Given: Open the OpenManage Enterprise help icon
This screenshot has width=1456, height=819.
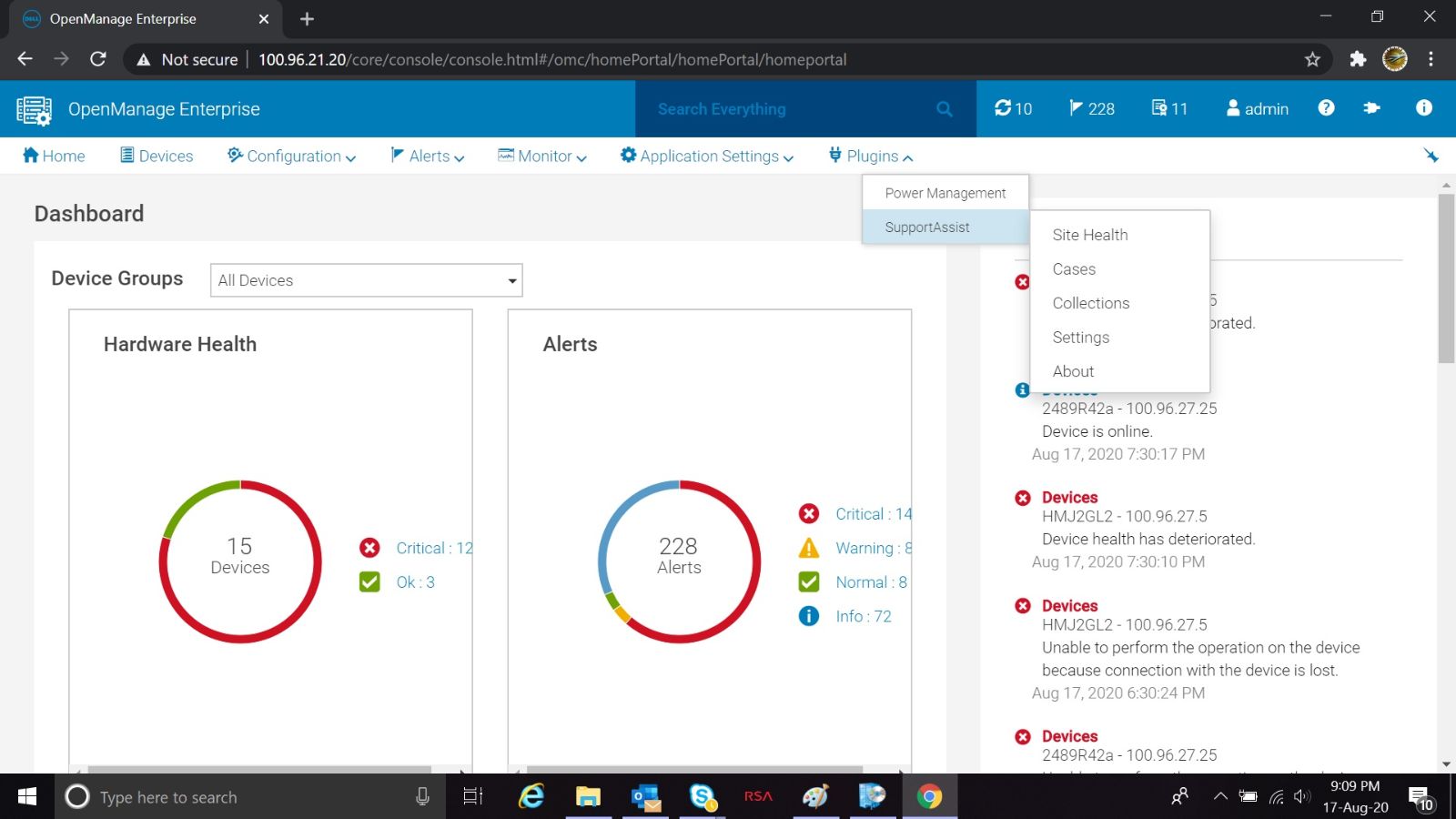Looking at the screenshot, I should [1326, 108].
